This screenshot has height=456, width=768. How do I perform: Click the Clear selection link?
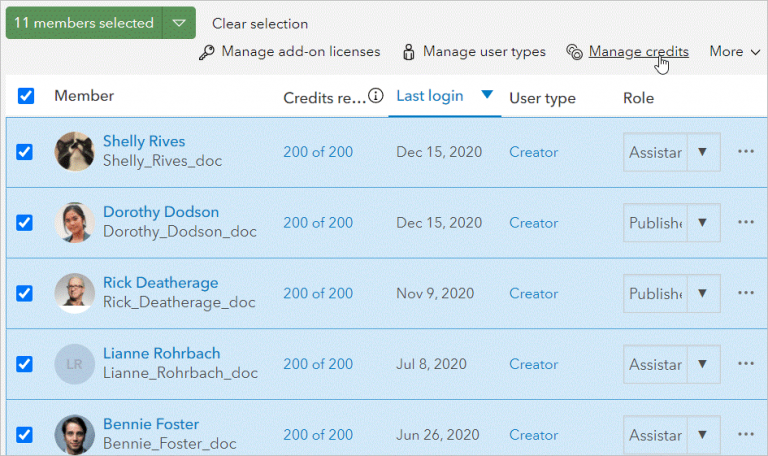click(260, 23)
